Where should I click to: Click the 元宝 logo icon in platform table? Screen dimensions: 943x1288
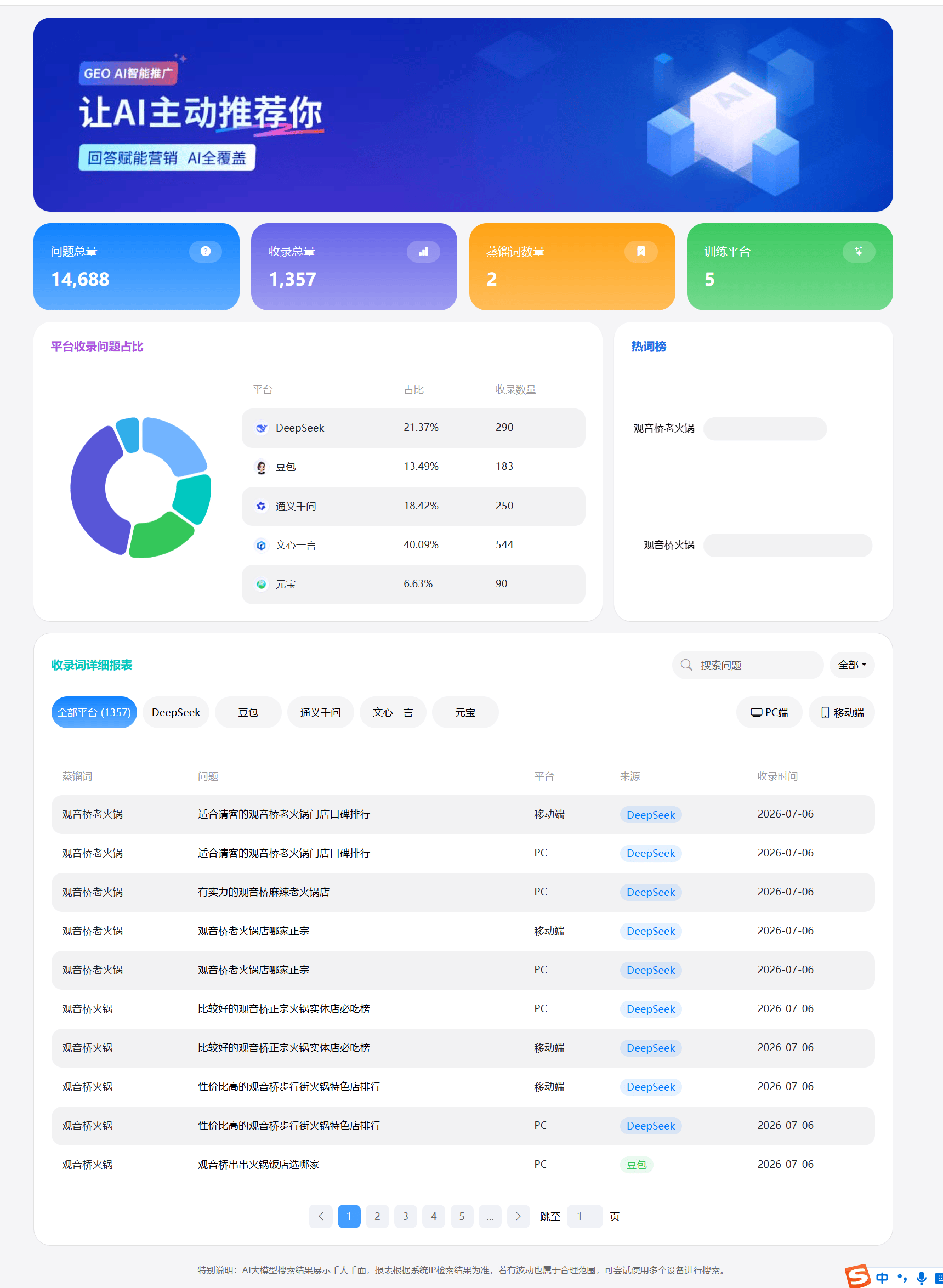(262, 584)
